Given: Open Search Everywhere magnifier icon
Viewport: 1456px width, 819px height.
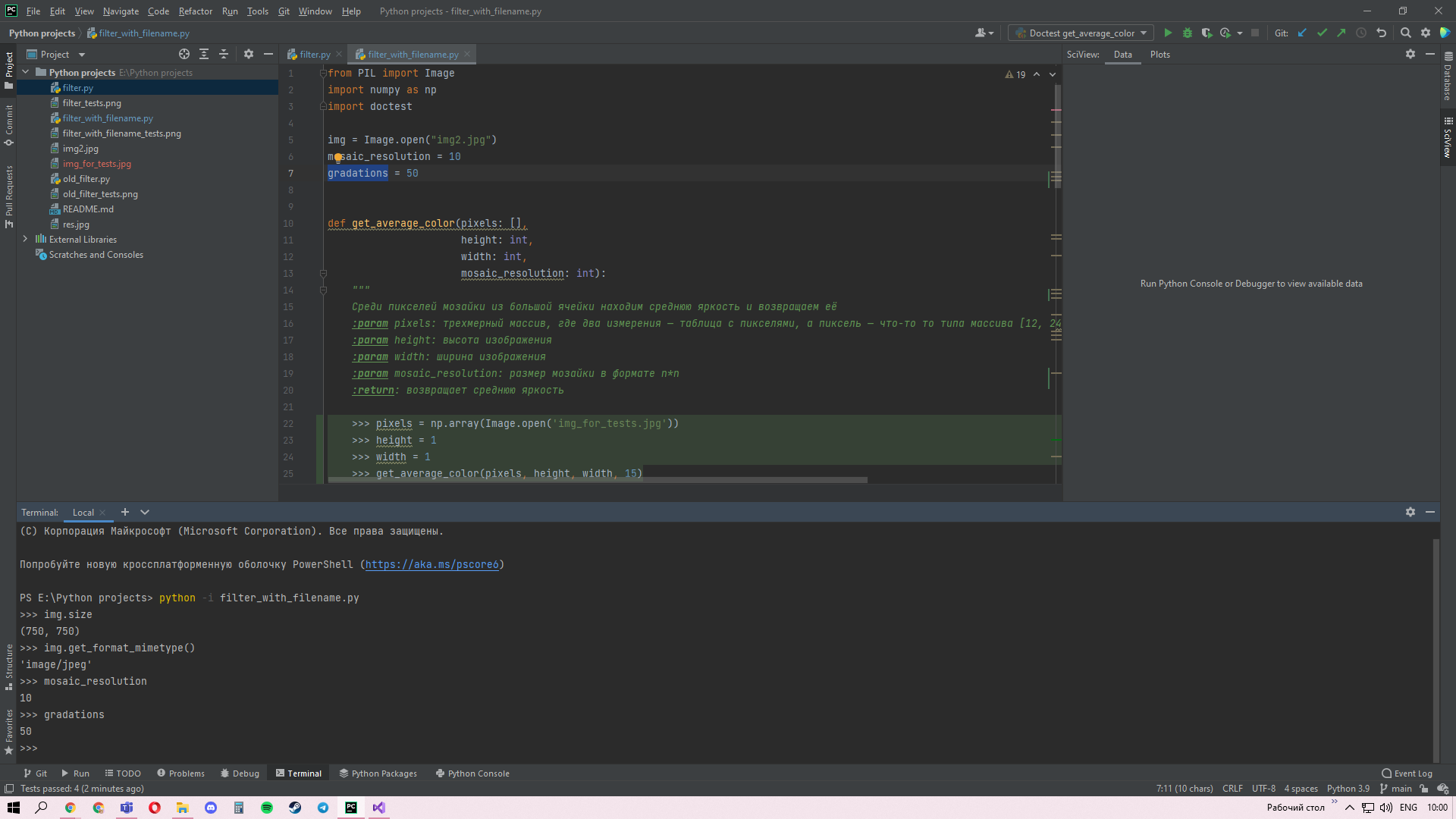Looking at the screenshot, I should tap(1405, 33).
